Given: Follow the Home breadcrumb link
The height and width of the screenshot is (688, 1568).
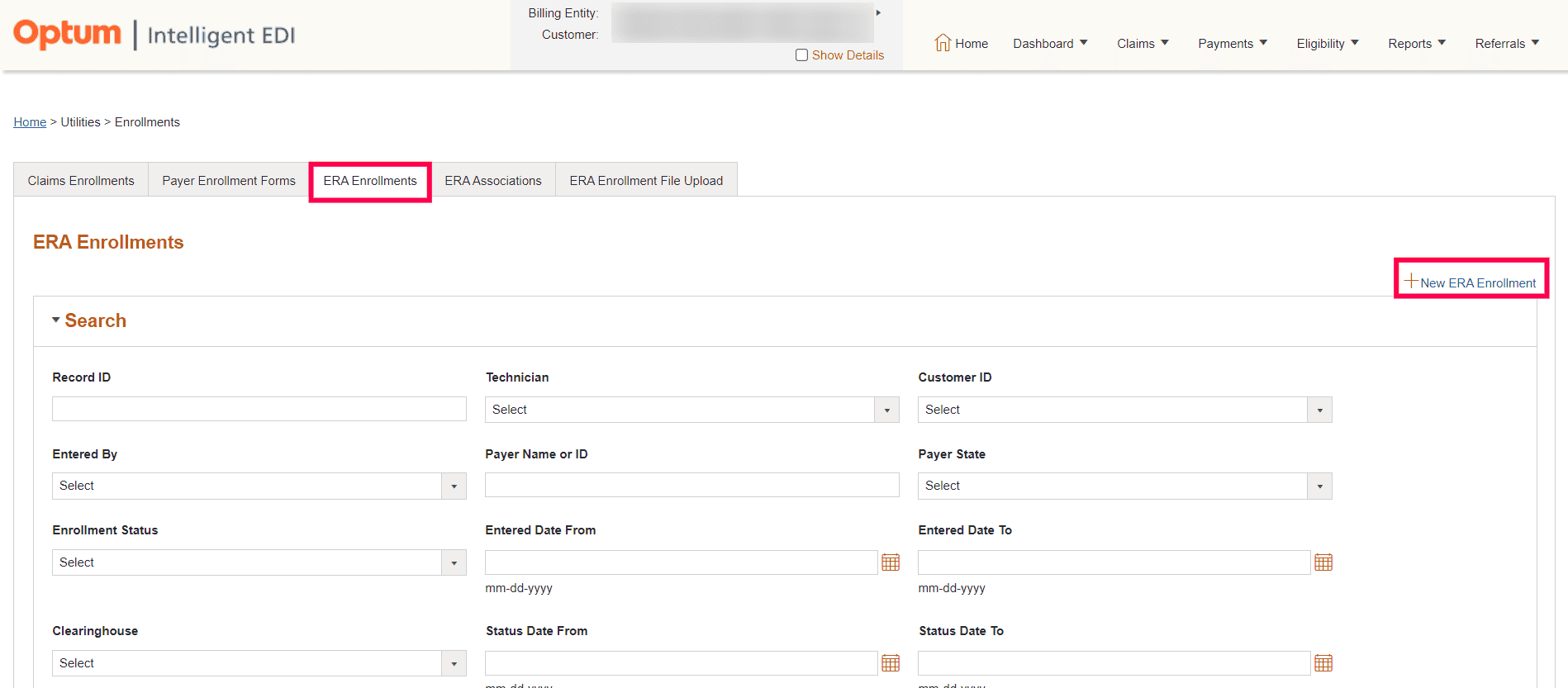Looking at the screenshot, I should [30, 122].
